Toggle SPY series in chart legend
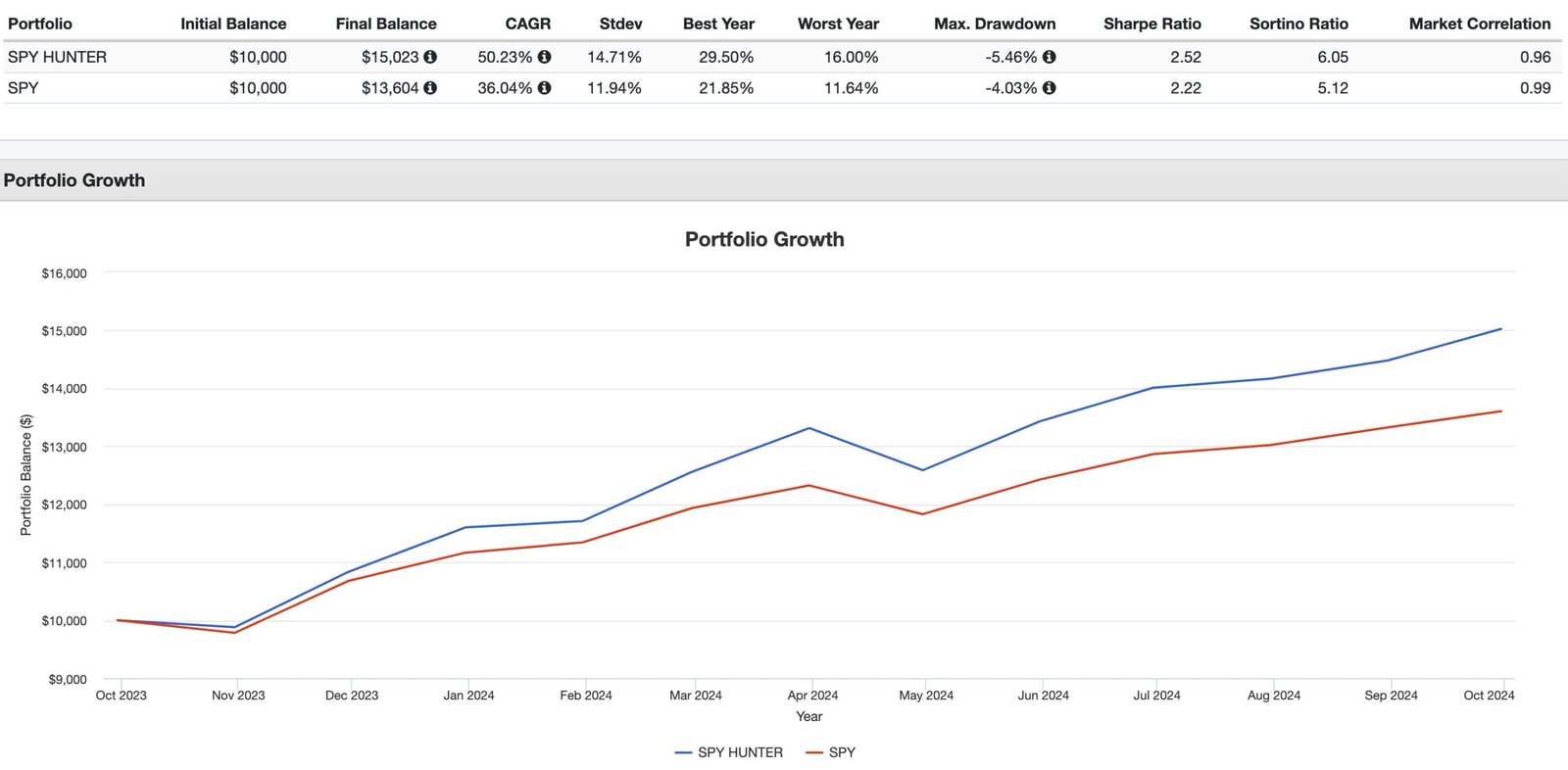The width and height of the screenshot is (1568, 770). point(830,752)
